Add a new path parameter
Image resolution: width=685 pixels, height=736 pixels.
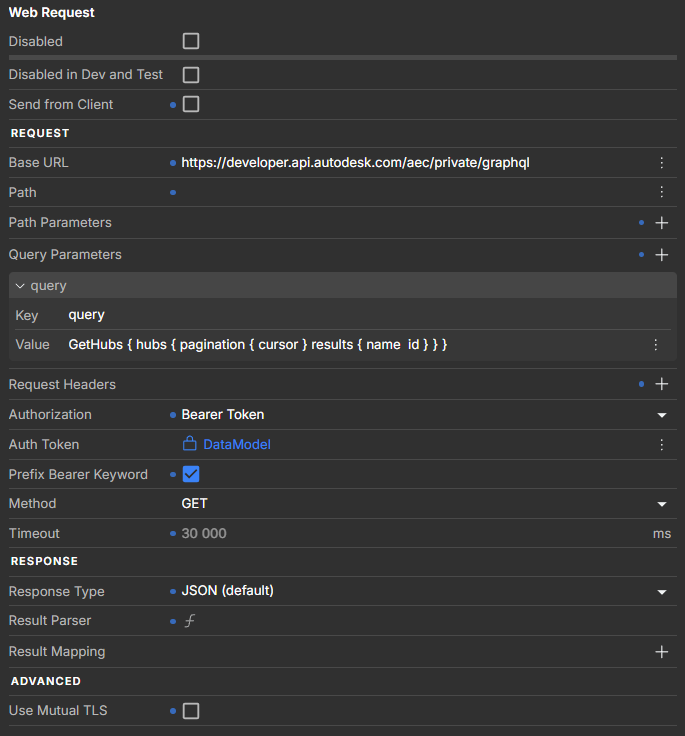(661, 223)
